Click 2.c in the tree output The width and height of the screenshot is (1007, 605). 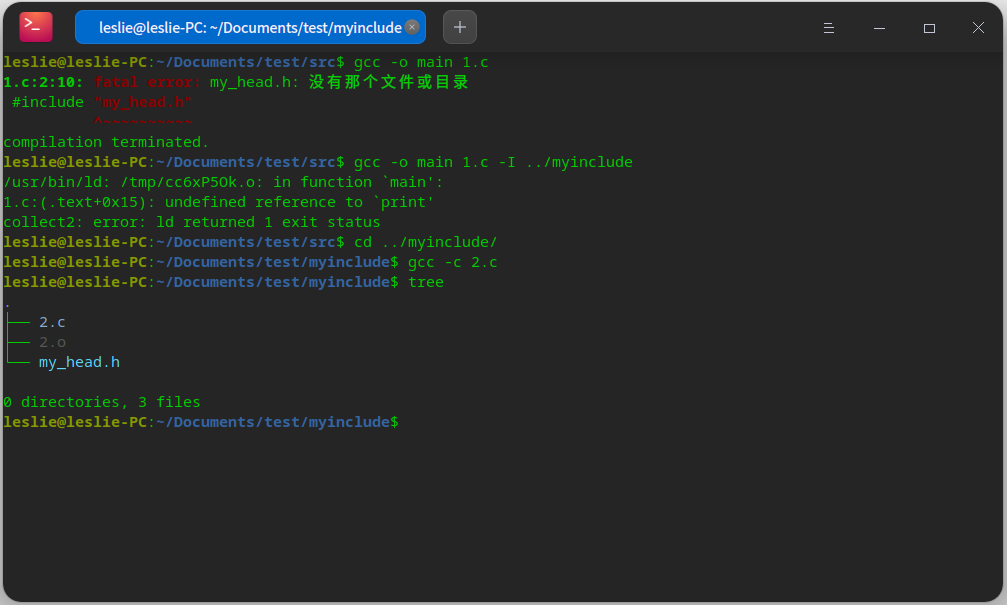(52, 322)
